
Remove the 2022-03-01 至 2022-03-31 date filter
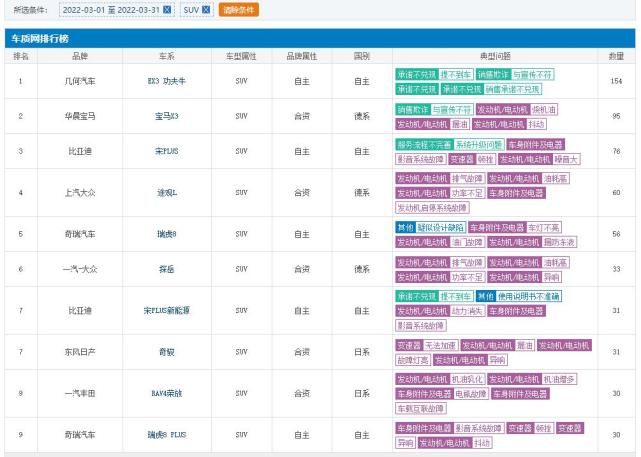point(167,9)
